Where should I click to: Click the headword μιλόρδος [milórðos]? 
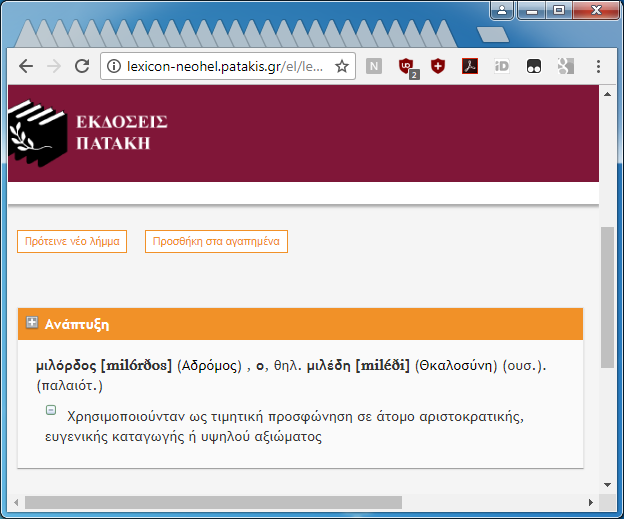103,365
